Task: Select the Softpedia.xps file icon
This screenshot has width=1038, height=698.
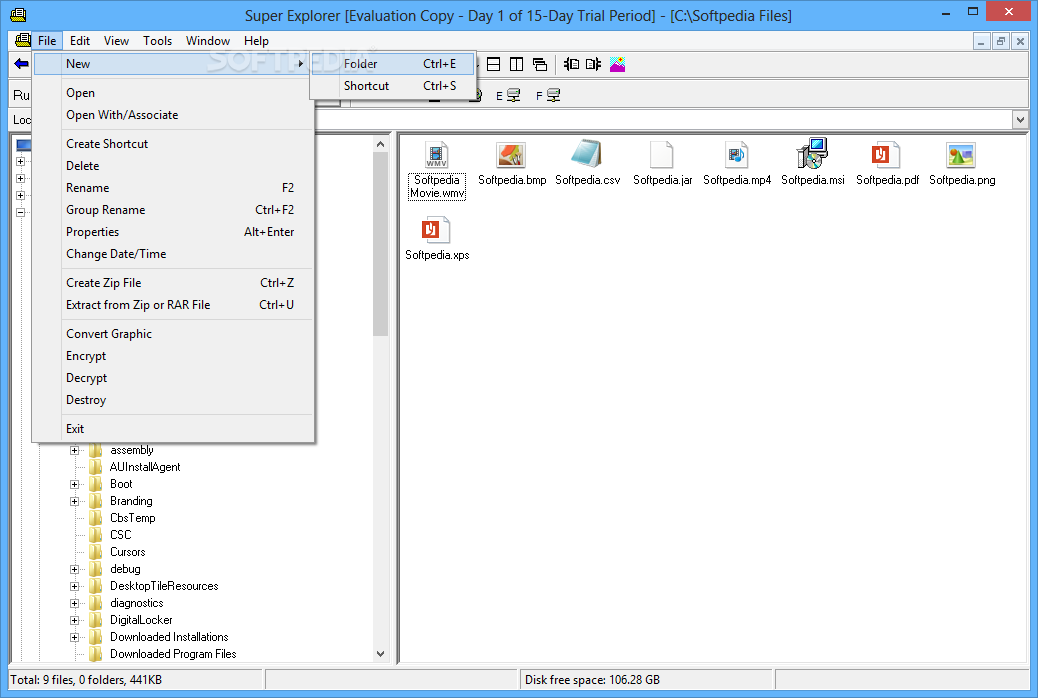Action: click(x=436, y=230)
